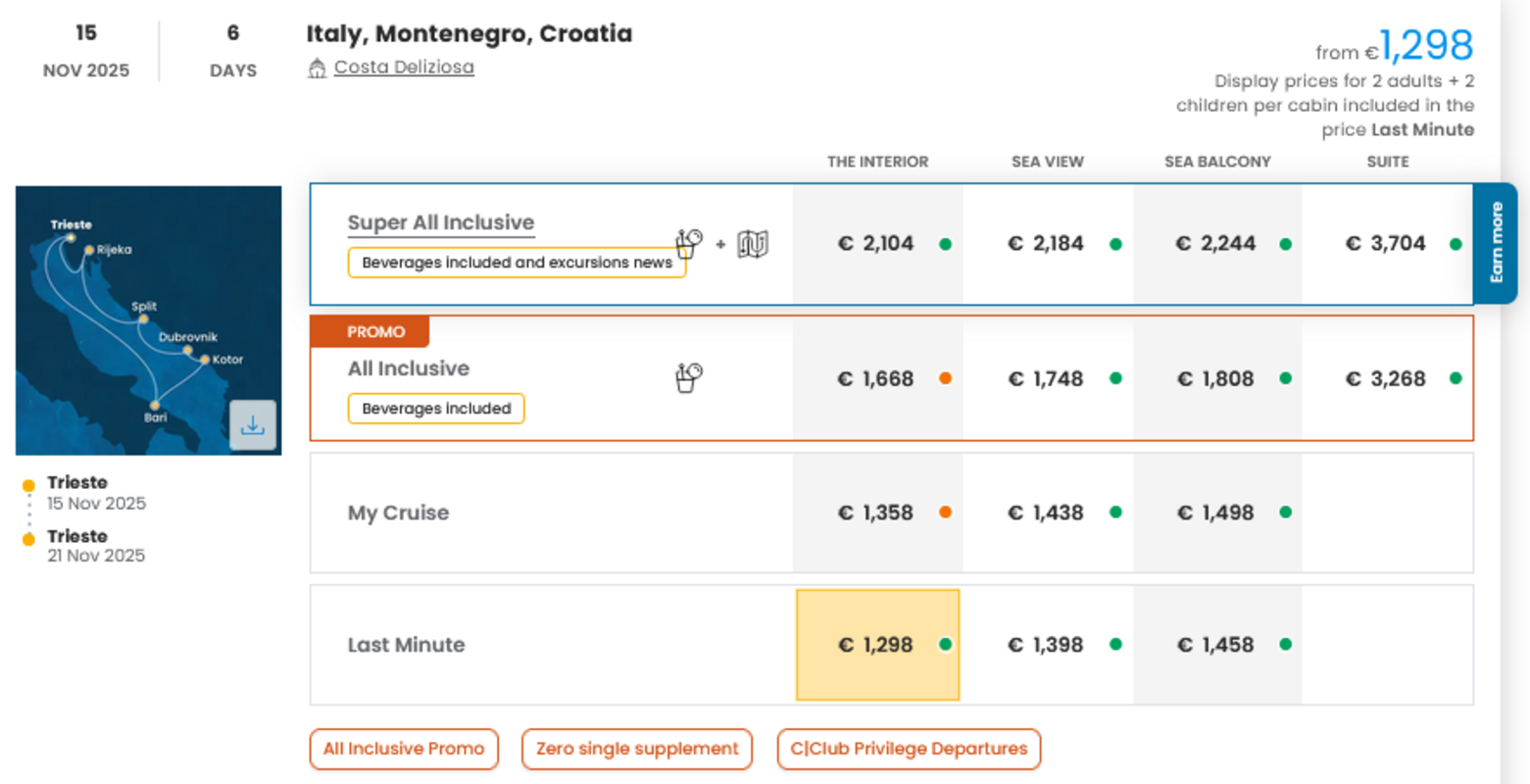The image size is (1530, 784).
Task: Select Last Minute Interior price € 1,298
Action: point(877,645)
